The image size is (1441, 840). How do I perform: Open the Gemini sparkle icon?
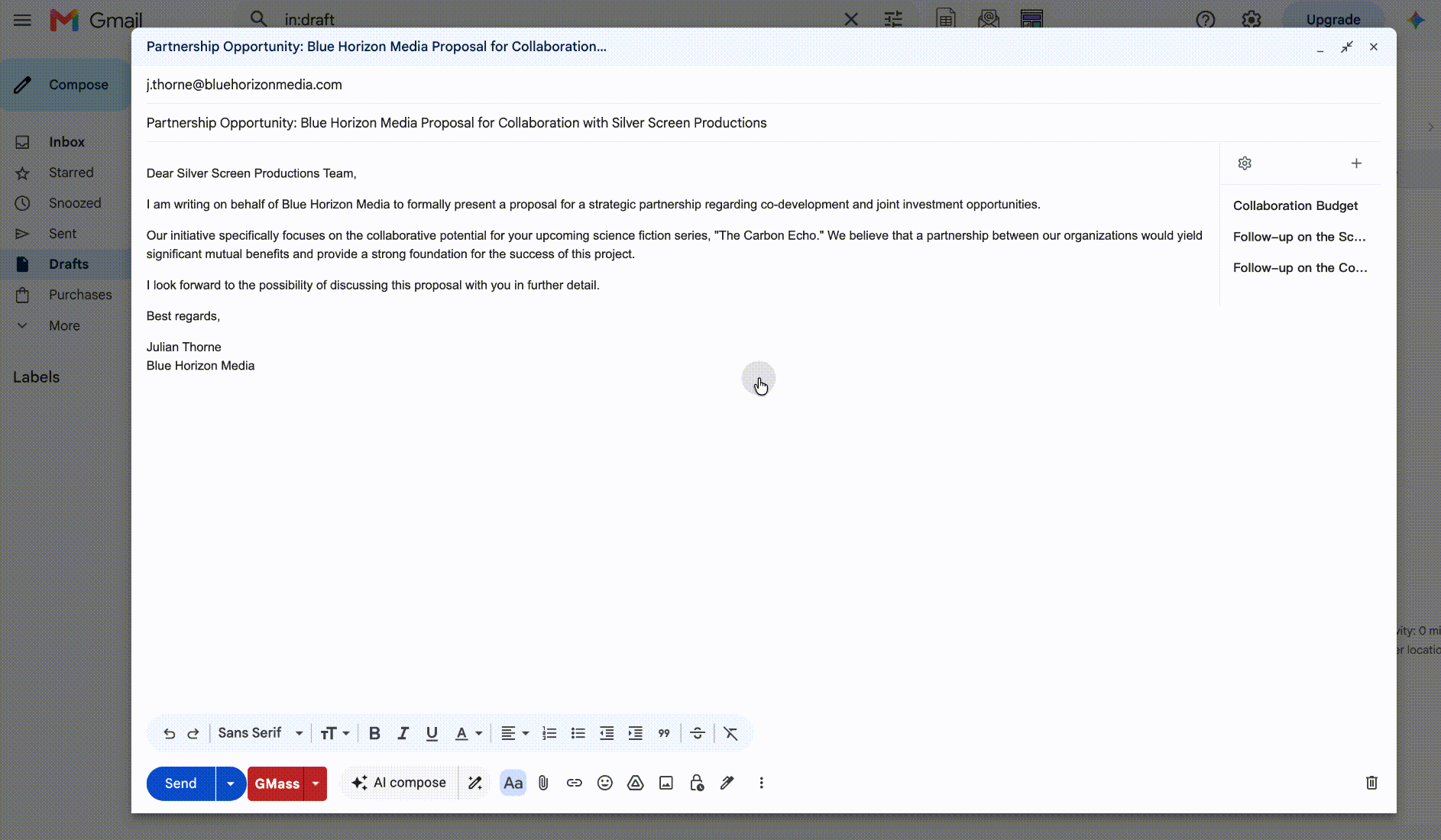(x=1416, y=20)
